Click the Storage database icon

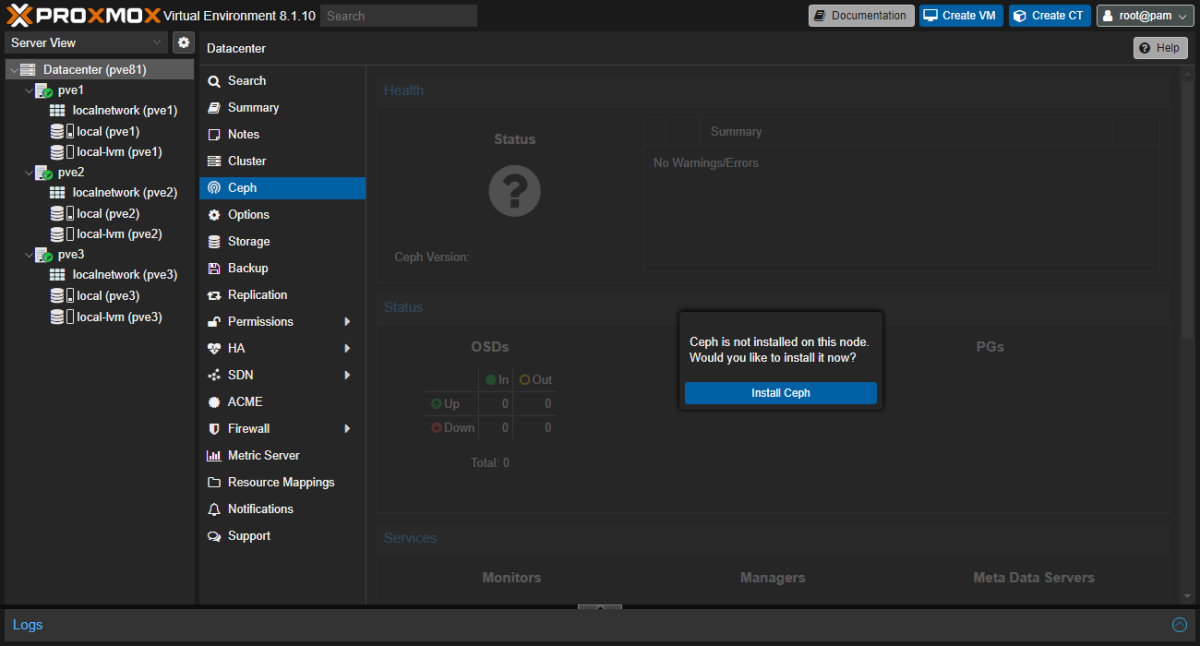pyautogui.click(x=214, y=242)
